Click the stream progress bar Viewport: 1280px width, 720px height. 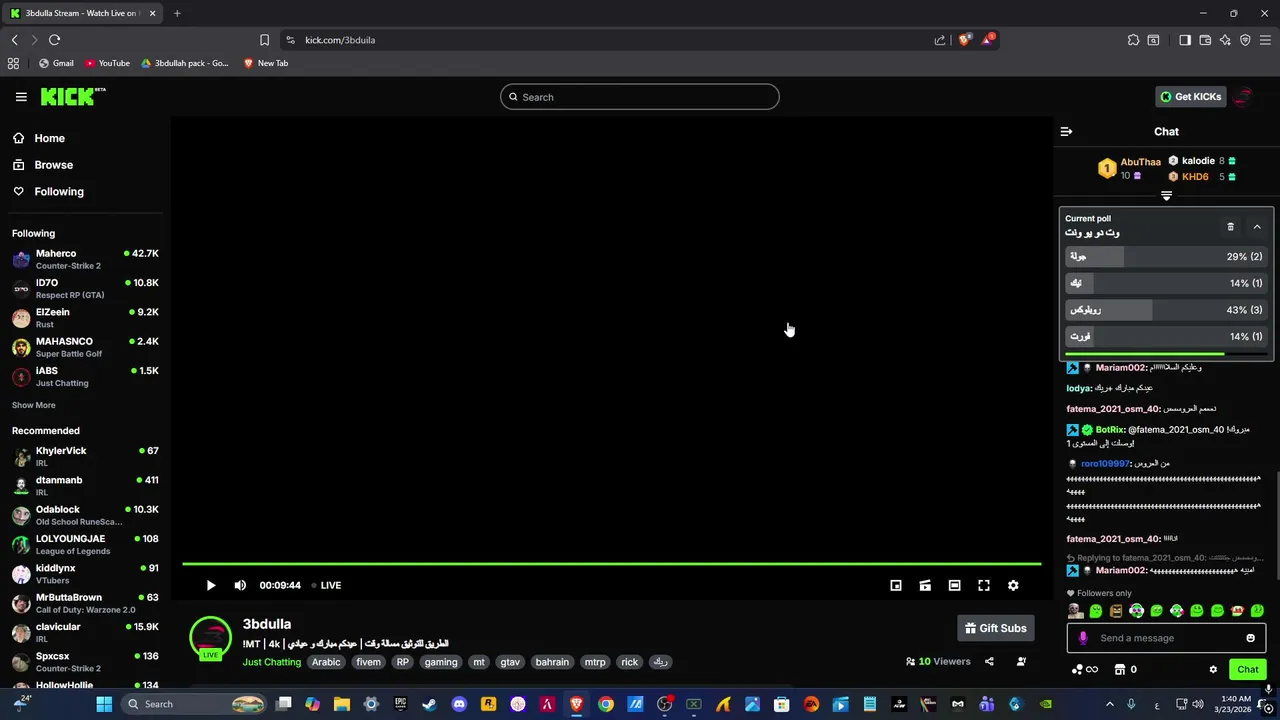pyautogui.click(x=611, y=564)
